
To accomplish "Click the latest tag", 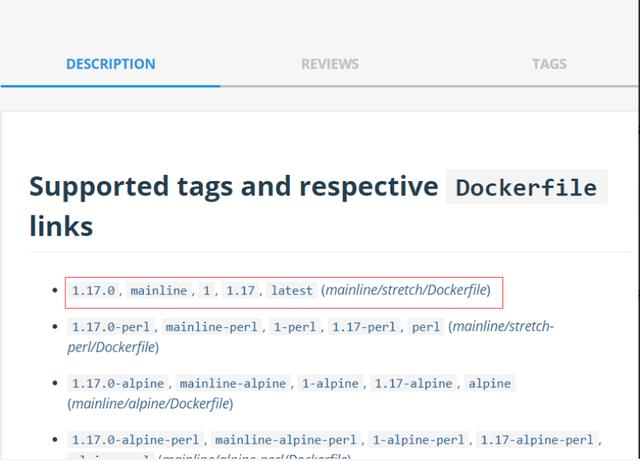I will (292, 291).
